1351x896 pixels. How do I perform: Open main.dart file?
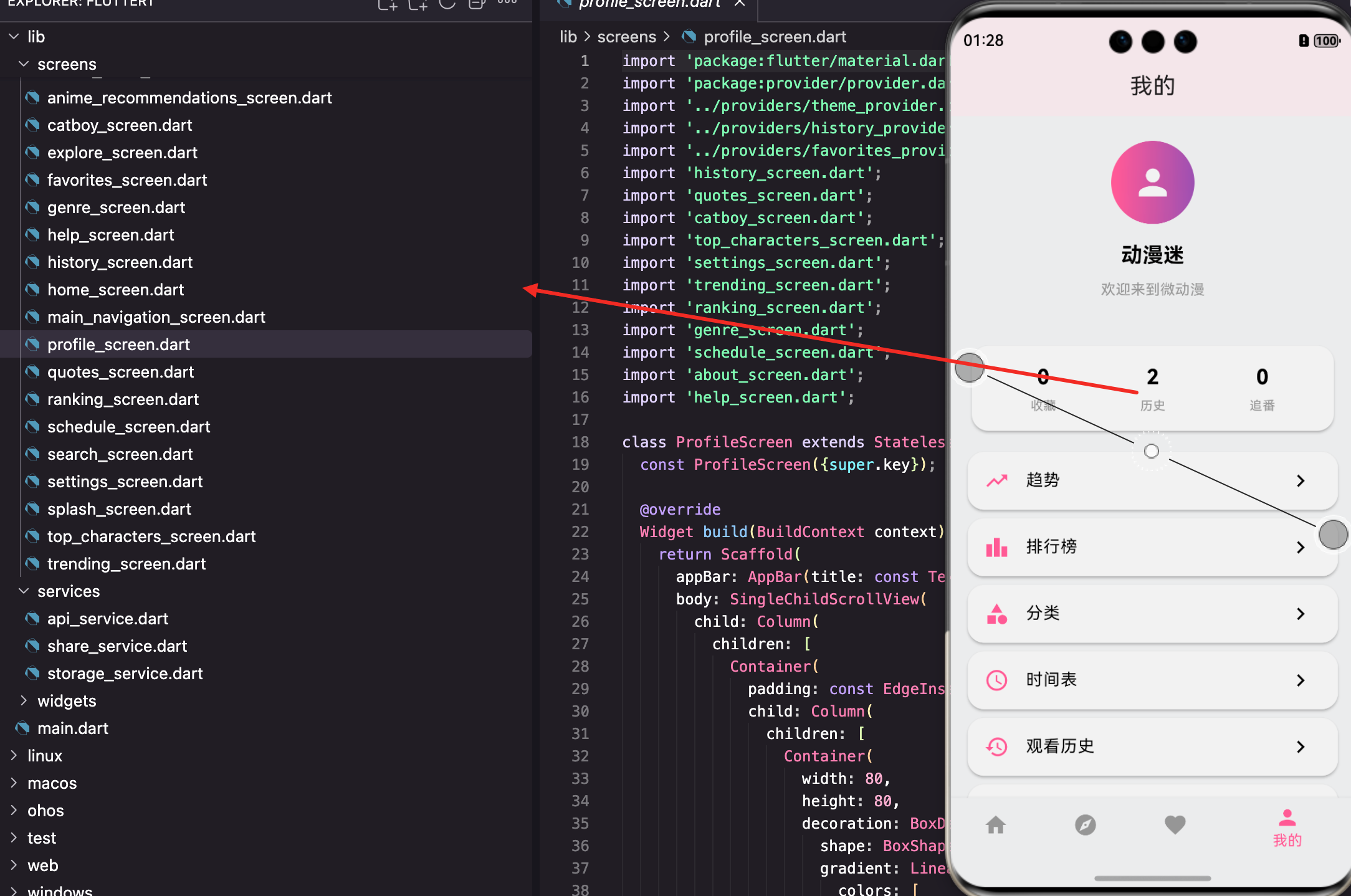click(x=72, y=728)
